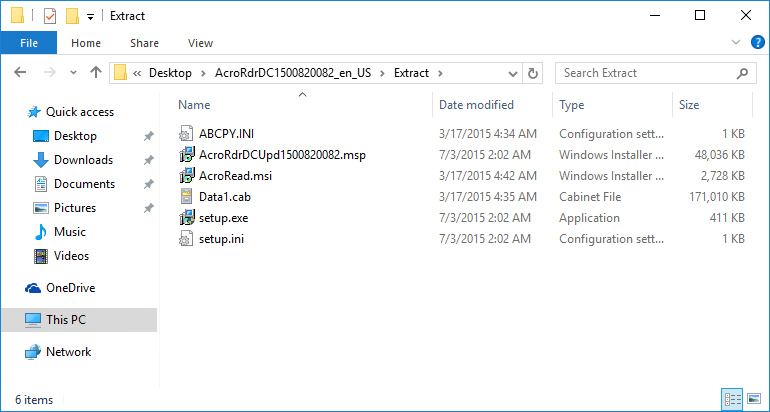The width and height of the screenshot is (770, 412).
Task: Click the Properties quick access toolbar icon
Action: tap(50, 16)
